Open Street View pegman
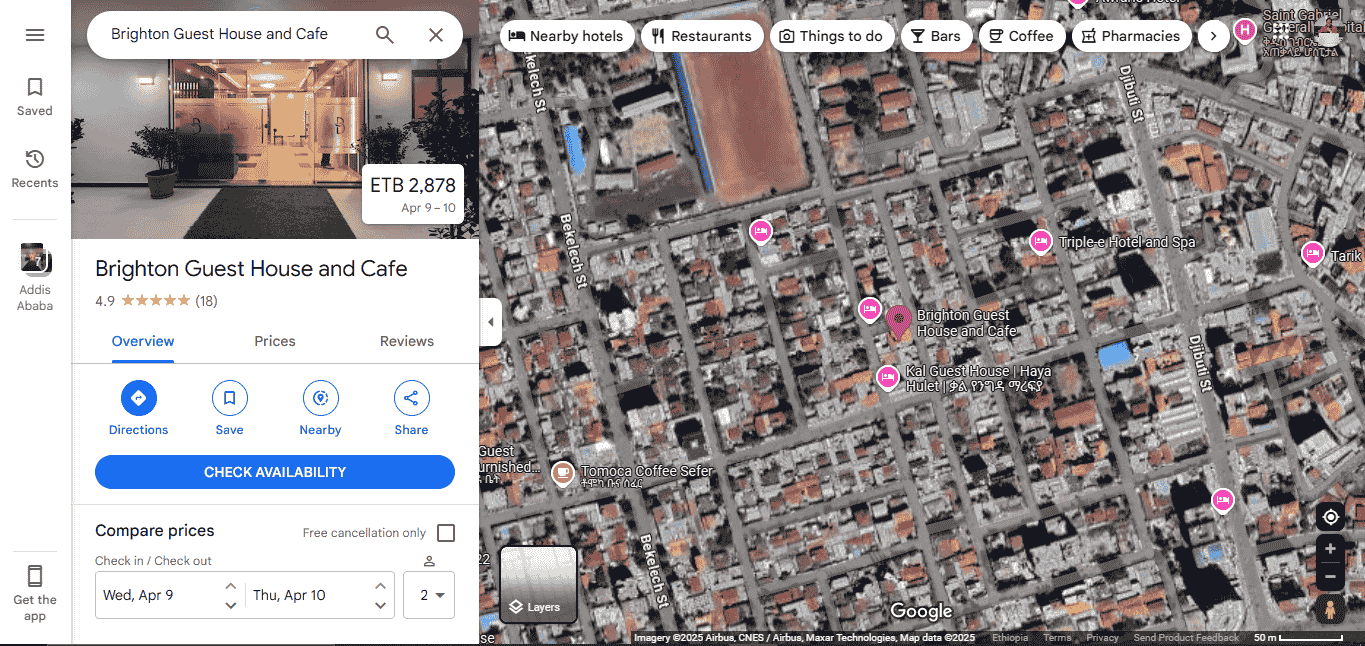Viewport: 1365px width, 646px height. 1330,609
